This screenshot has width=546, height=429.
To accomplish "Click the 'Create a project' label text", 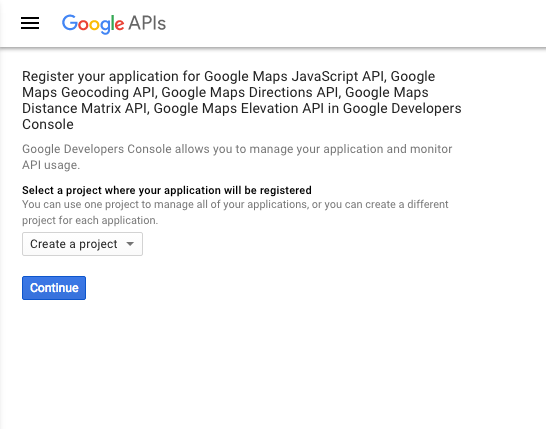I will 74,244.
